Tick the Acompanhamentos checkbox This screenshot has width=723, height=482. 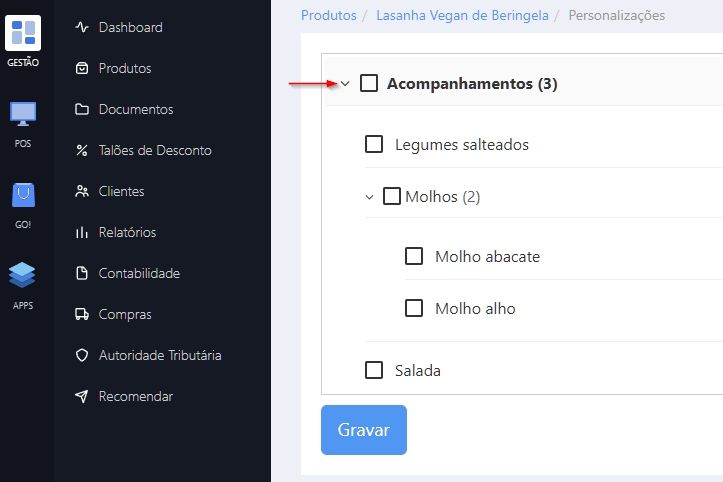tap(369, 83)
